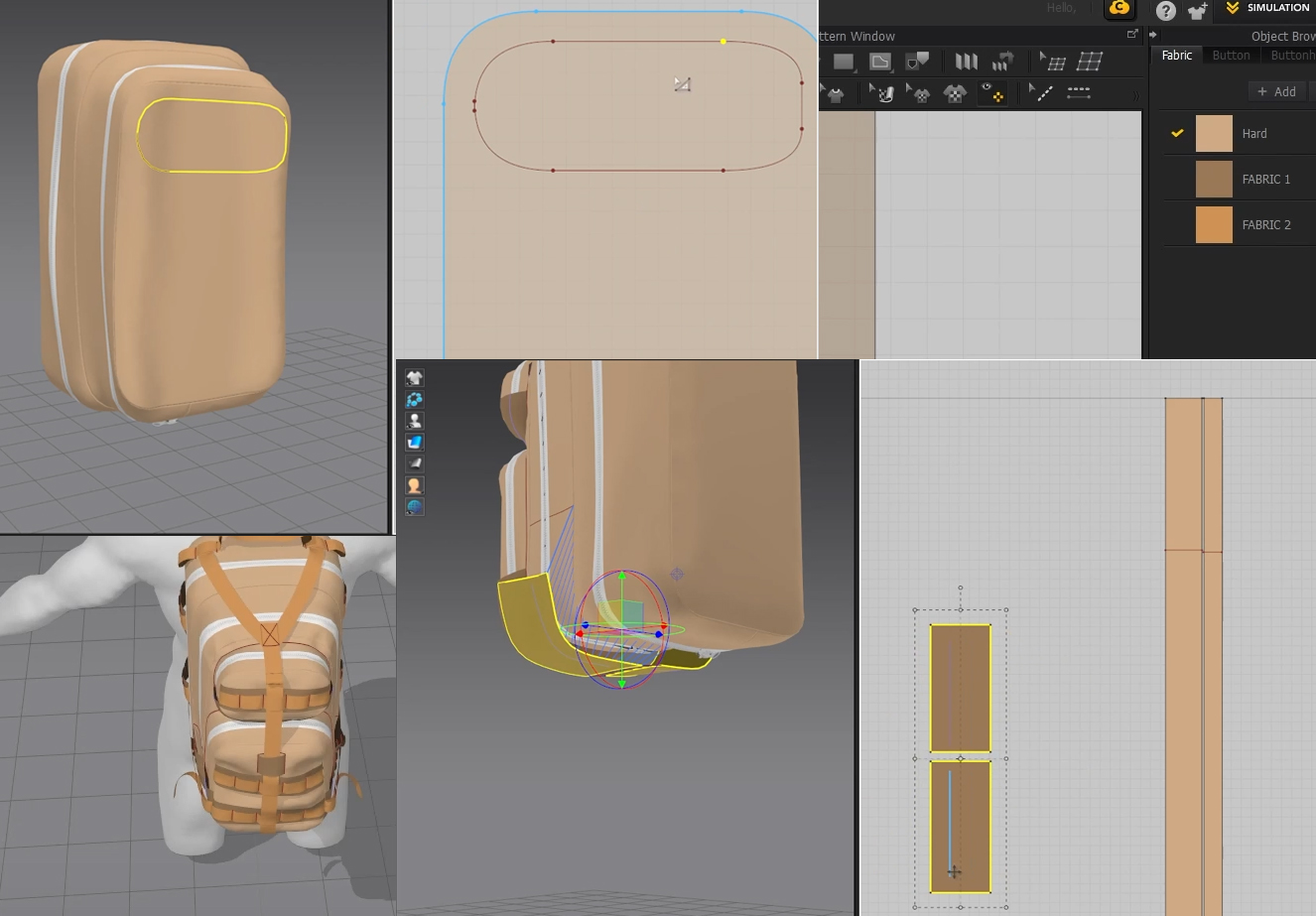Click the blue fabric render style icon

[414, 442]
